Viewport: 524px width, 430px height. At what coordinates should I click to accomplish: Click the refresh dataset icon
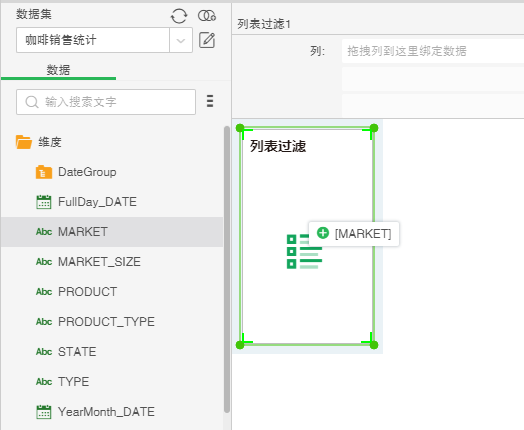point(179,16)
